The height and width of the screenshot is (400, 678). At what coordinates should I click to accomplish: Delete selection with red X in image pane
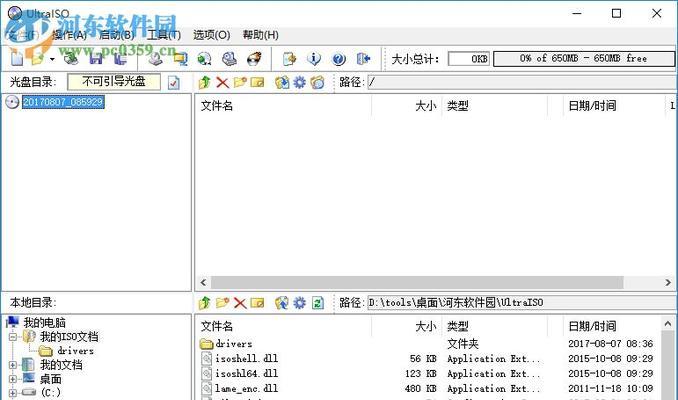[x=222, y=82]
